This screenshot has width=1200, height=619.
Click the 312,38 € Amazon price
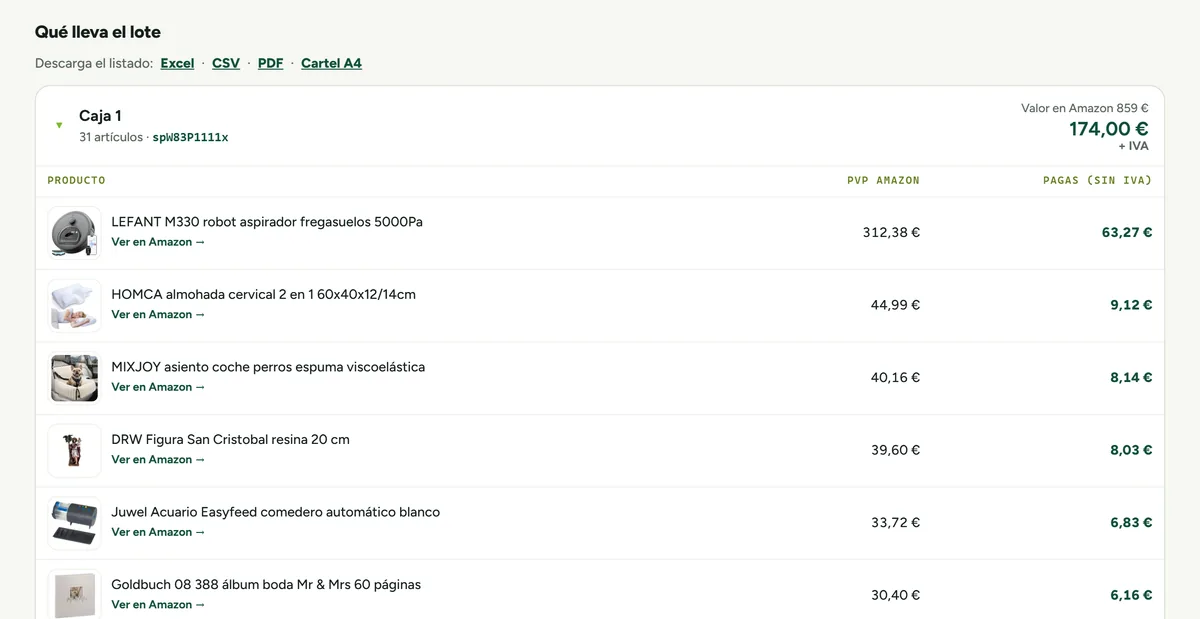891,232
